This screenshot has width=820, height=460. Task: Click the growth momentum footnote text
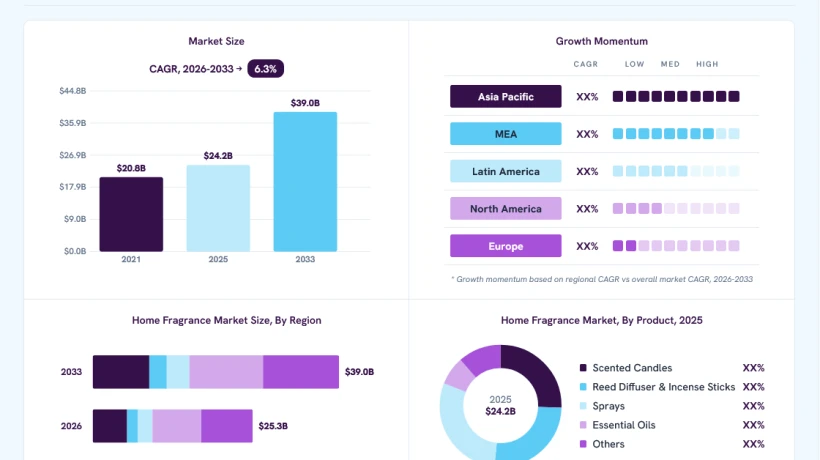pos(602,279)
